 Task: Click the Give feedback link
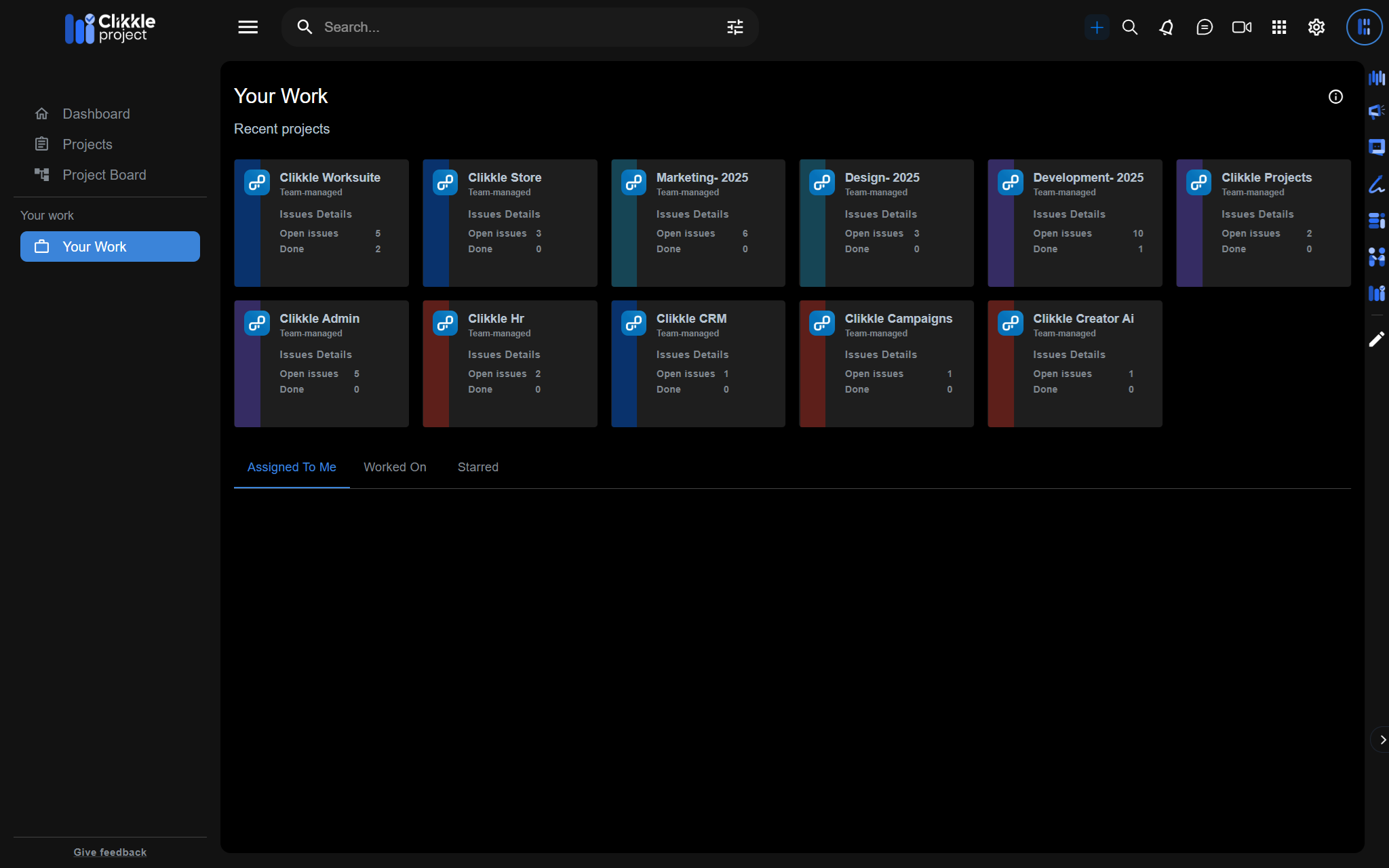click(110, 852)
